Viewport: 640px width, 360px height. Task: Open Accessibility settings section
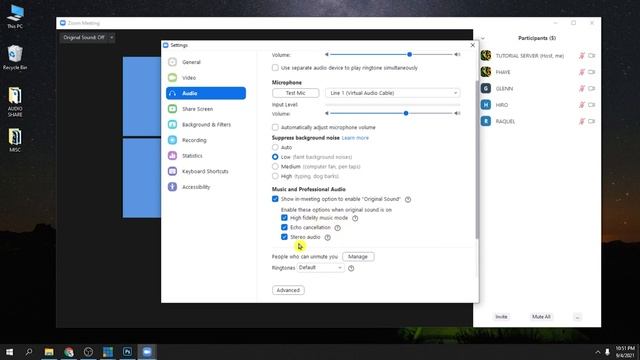[x=206, y=187]
